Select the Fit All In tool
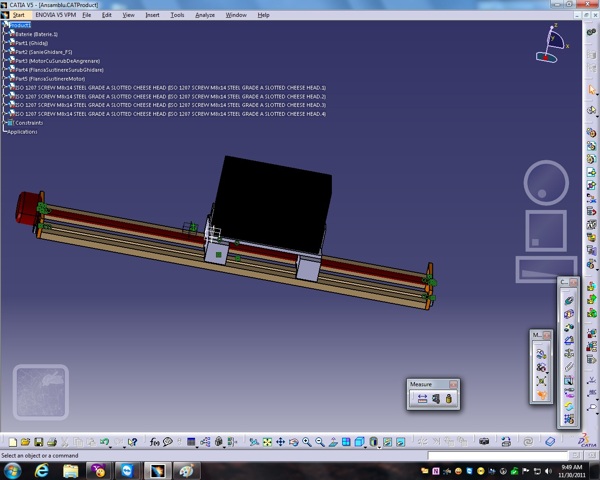This screenshot has width=600, height=480. (267, 442)
